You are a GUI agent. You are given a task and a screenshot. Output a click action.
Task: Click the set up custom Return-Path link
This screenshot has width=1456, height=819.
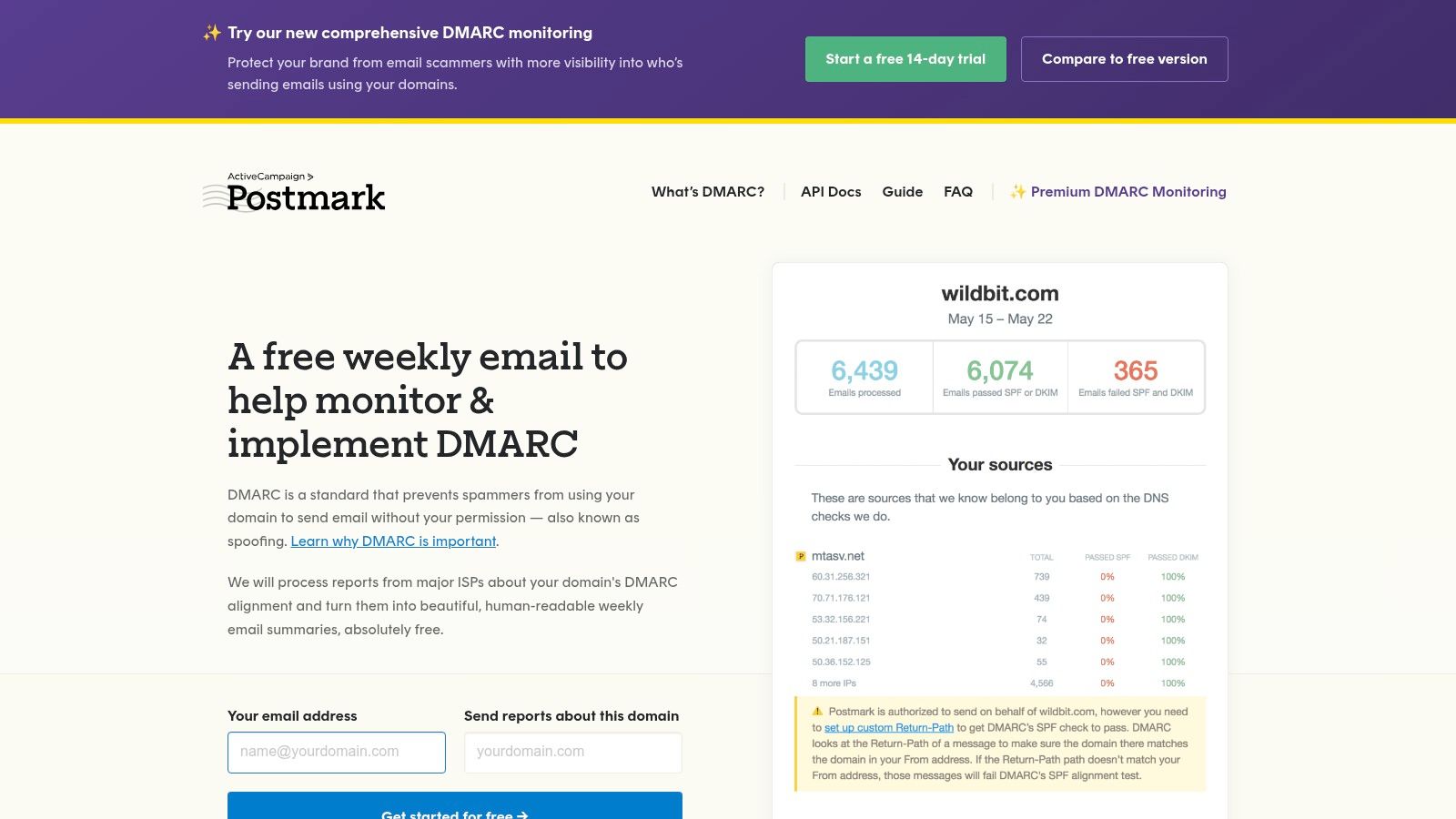pyautogui.click(x=889, y=728)
